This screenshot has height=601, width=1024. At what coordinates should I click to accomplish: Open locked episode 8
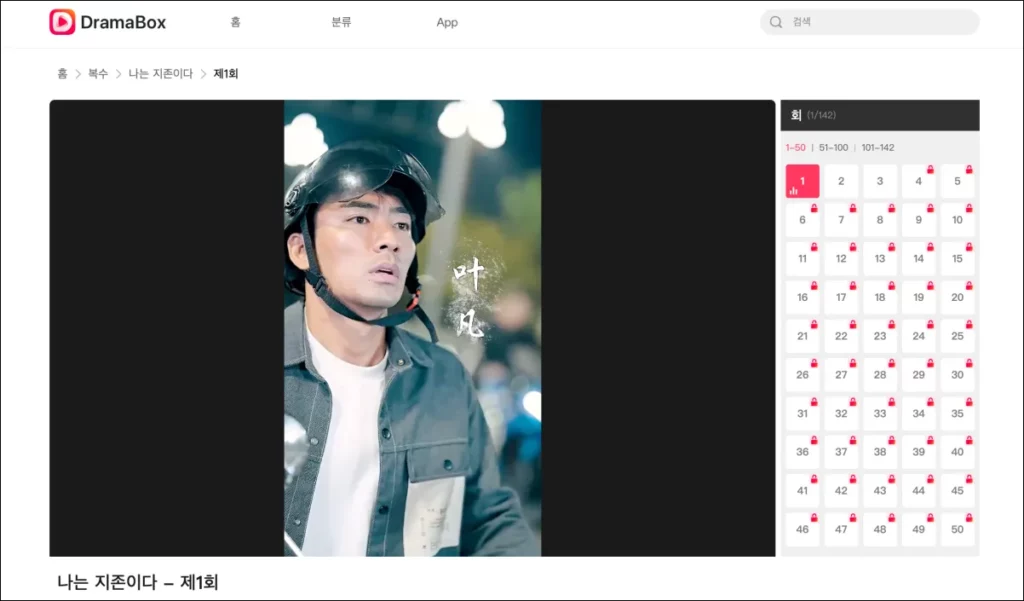click(880, 220)
